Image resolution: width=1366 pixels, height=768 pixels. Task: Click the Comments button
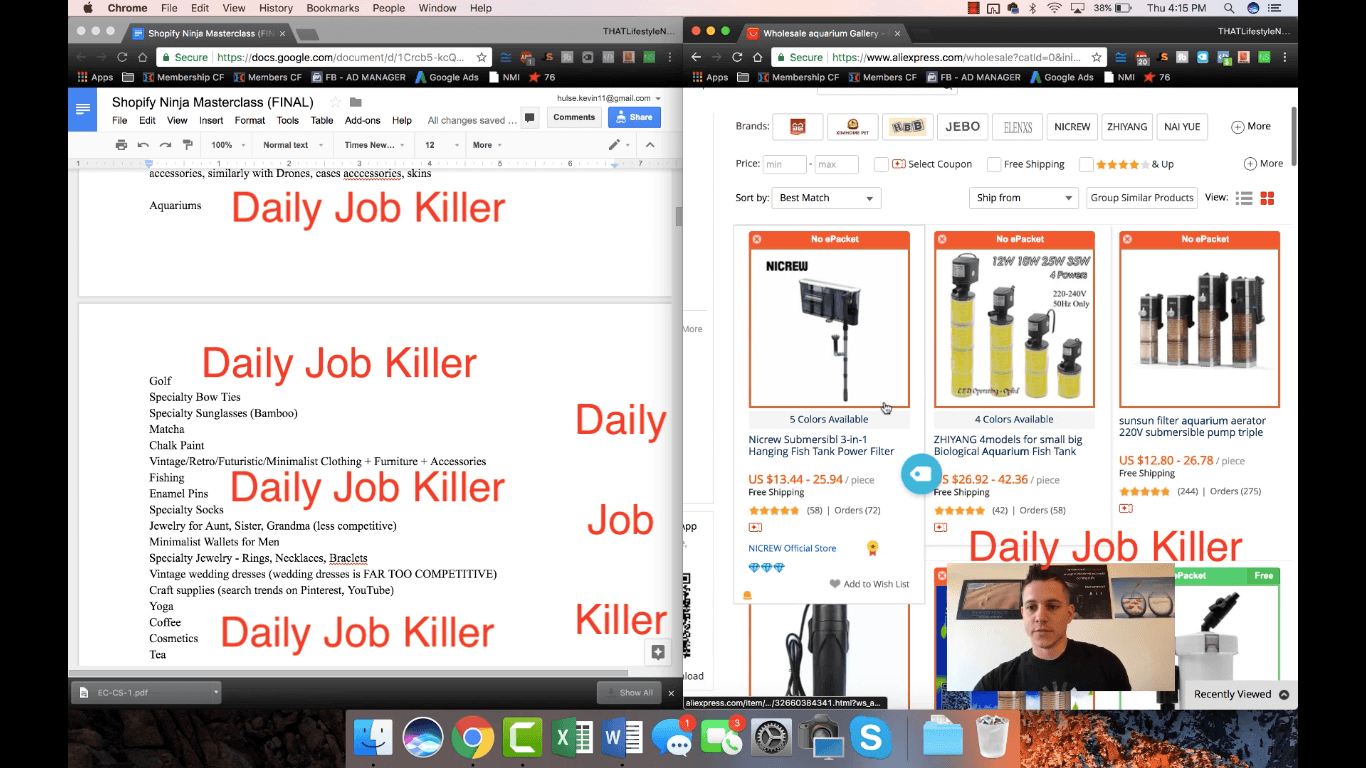click(574, 117)
